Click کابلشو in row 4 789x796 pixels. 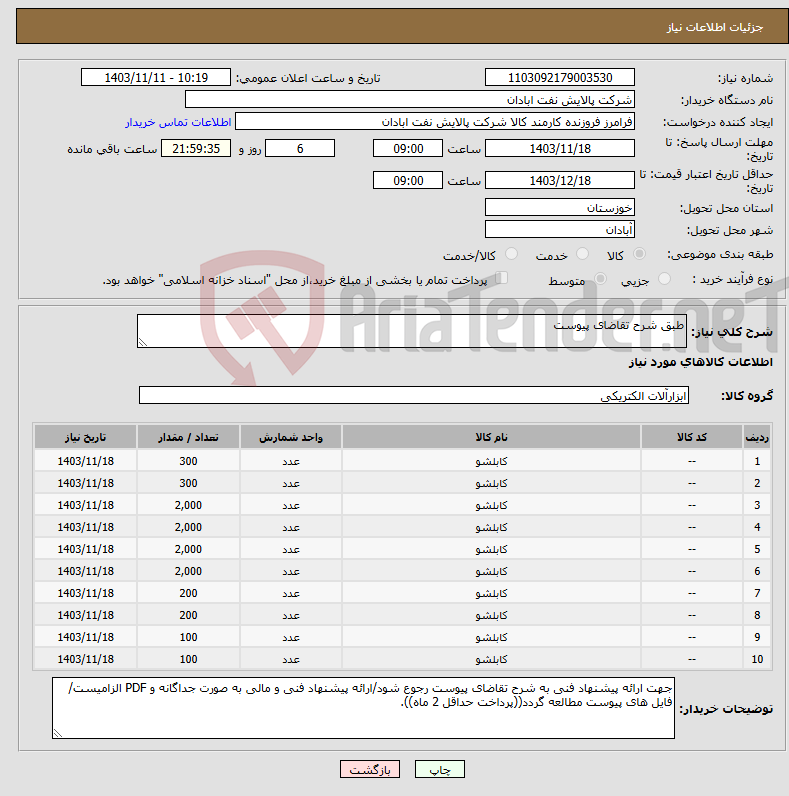pos(491,527)
